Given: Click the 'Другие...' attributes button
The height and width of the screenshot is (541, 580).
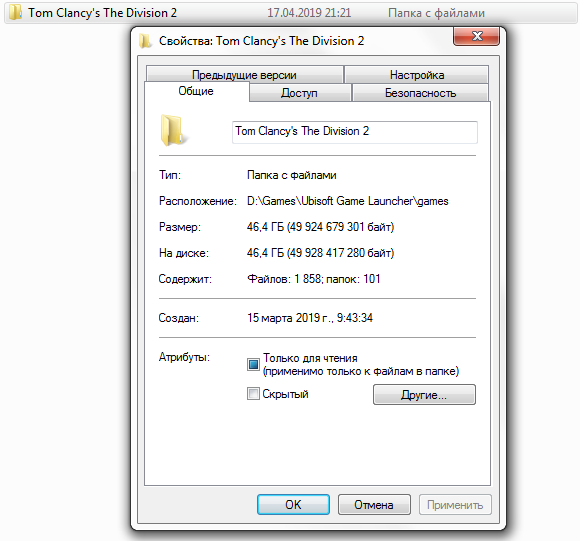Looking at the screenshot, I should pos(424,395).
